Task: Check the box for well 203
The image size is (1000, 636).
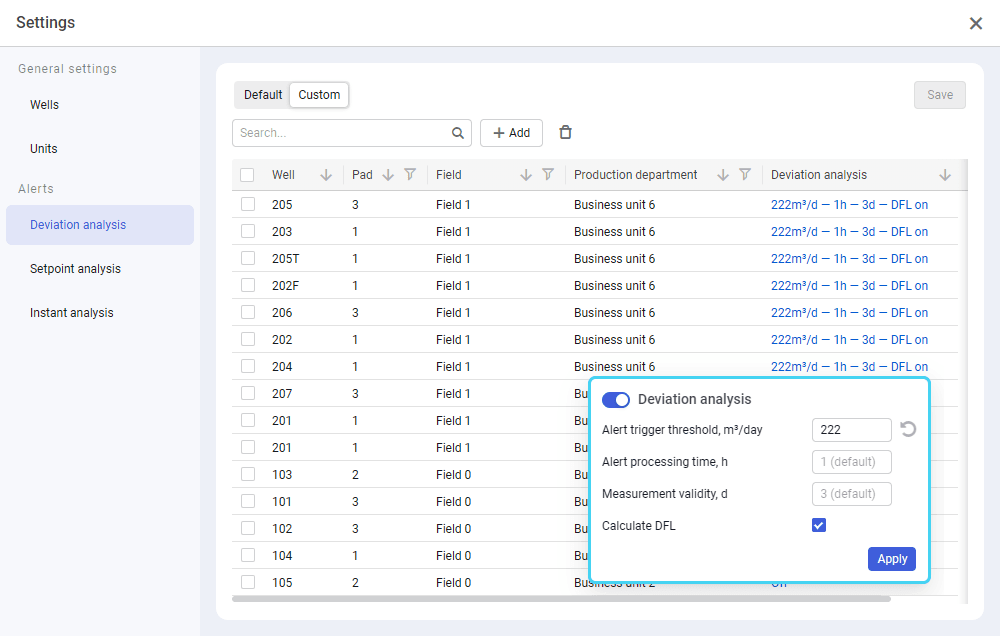Action: point(248,231)
